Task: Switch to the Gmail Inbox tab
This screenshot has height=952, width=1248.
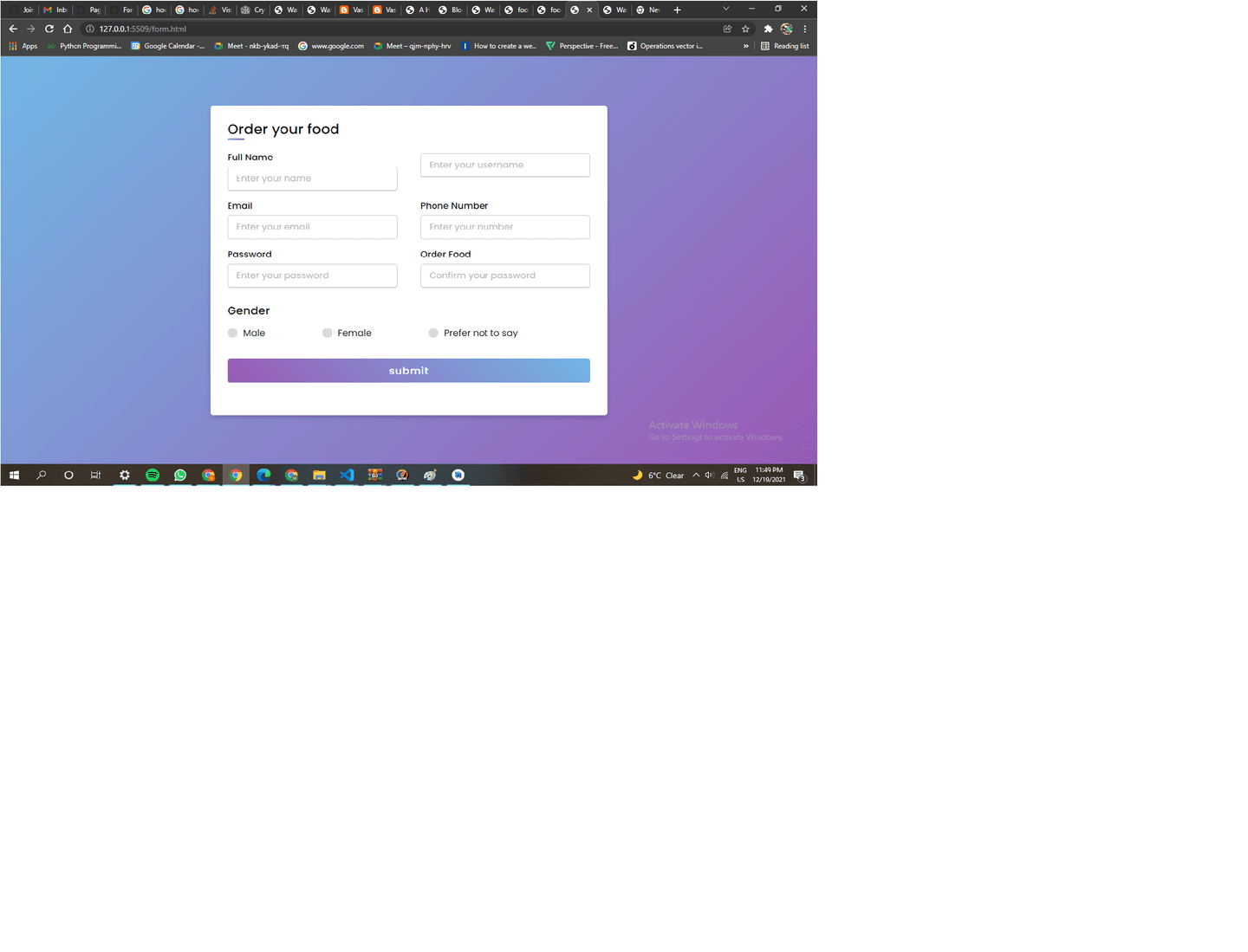Action: click(x=55, y=10)
